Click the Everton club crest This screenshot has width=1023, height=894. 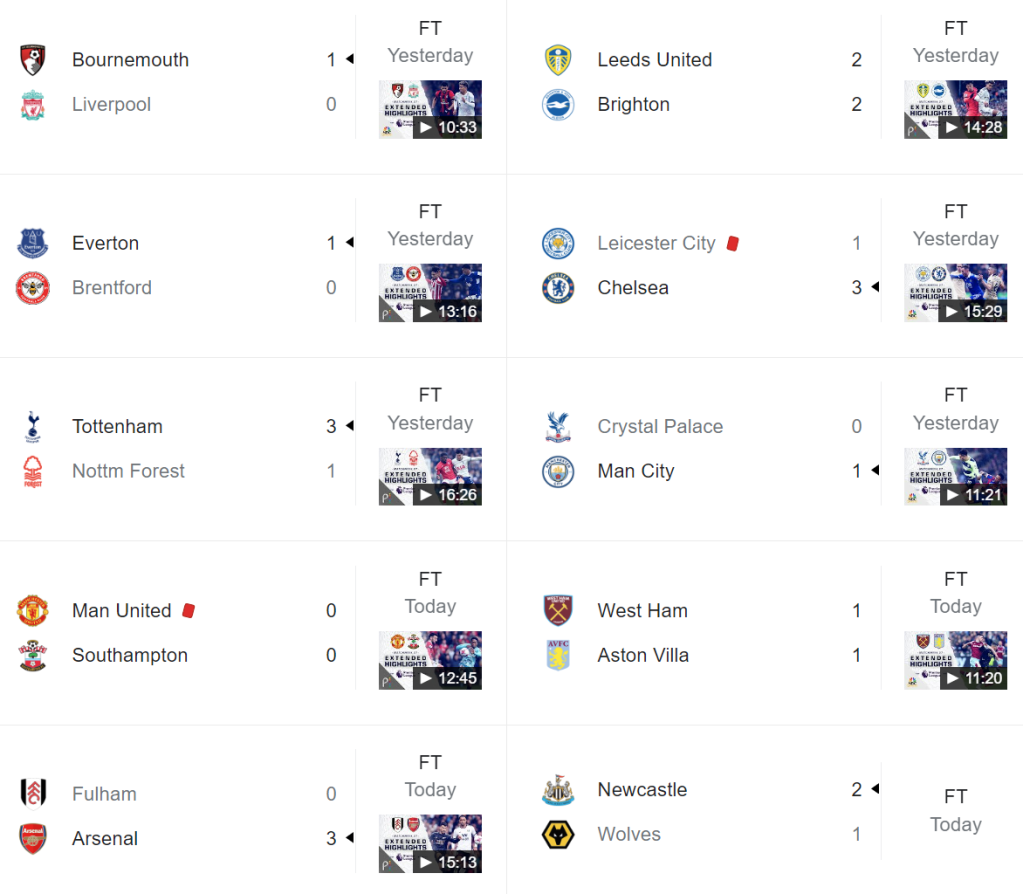coord(33,243)
